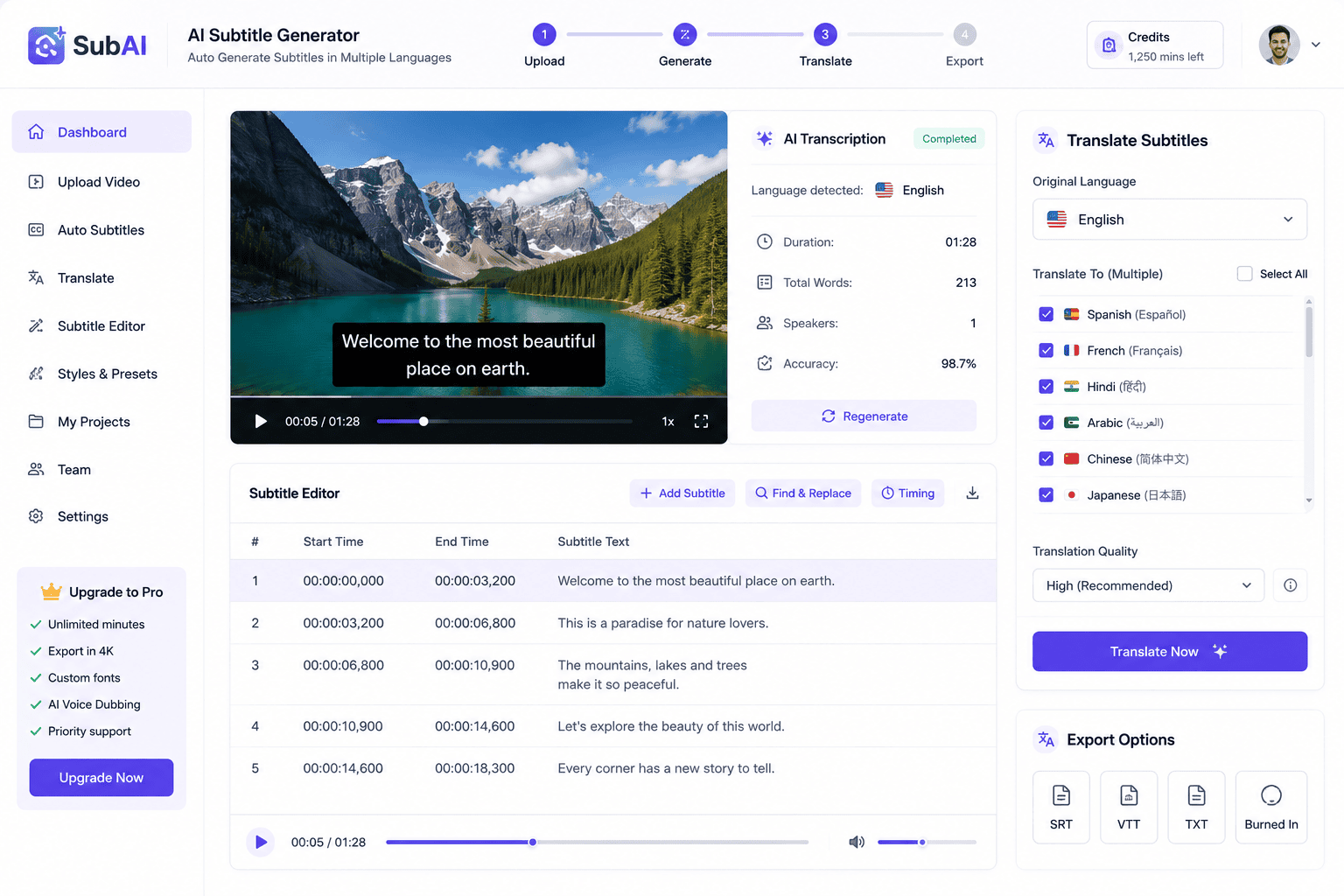
Task: Seek on the bottom editor timeline slider
Action: [x=597, y=843]
